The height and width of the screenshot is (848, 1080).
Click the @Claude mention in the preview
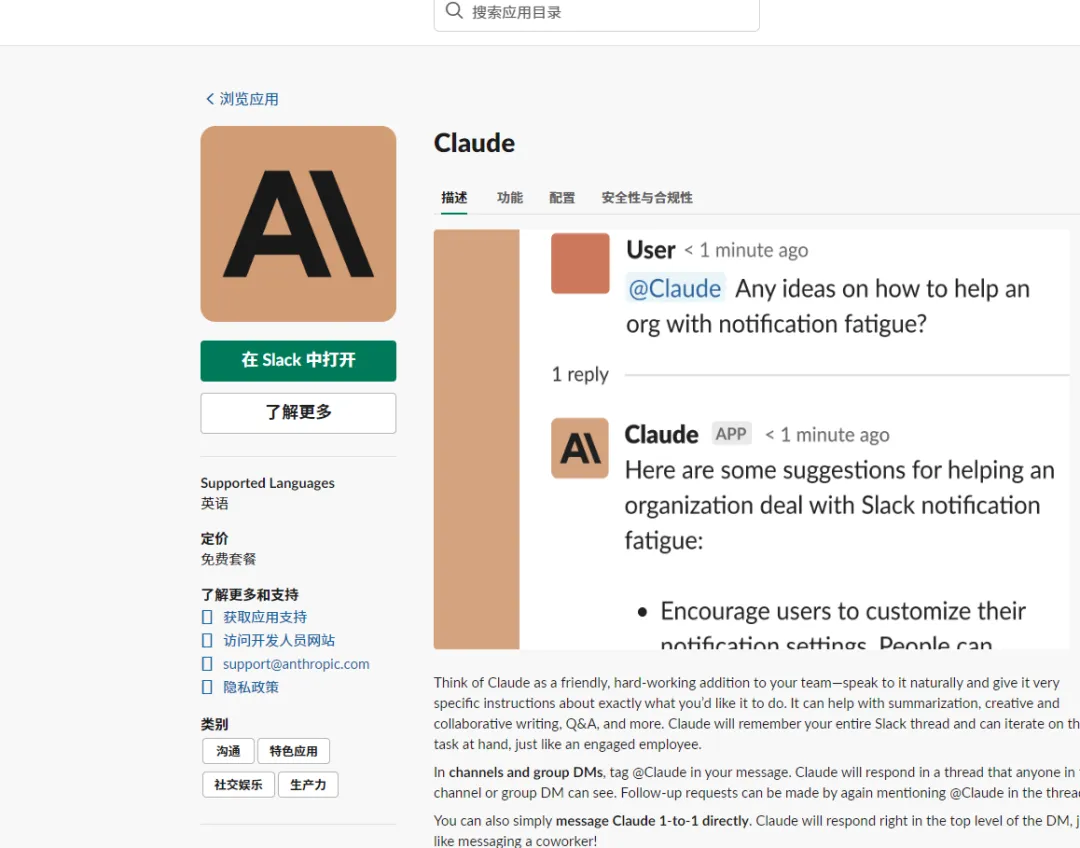(675, 289)
